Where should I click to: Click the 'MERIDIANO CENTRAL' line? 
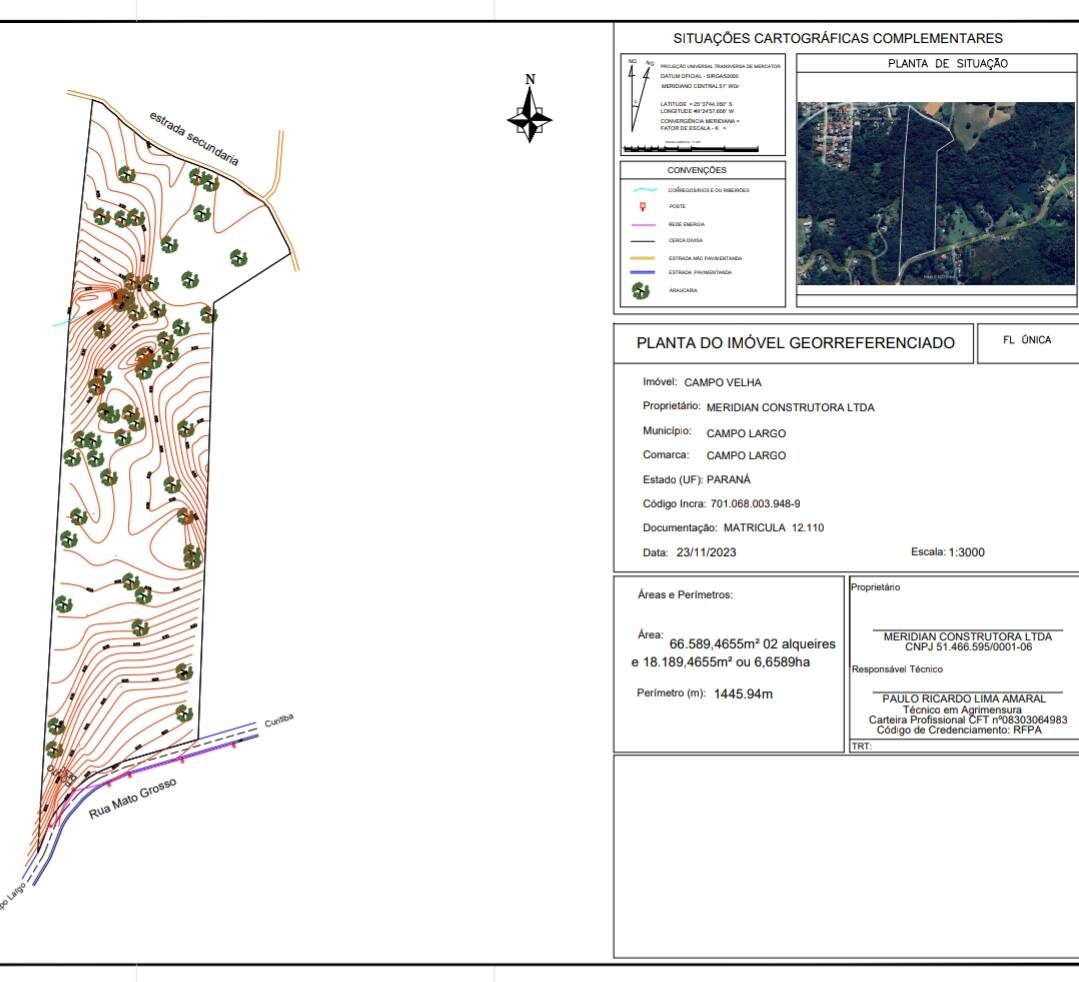pos(699,86)
